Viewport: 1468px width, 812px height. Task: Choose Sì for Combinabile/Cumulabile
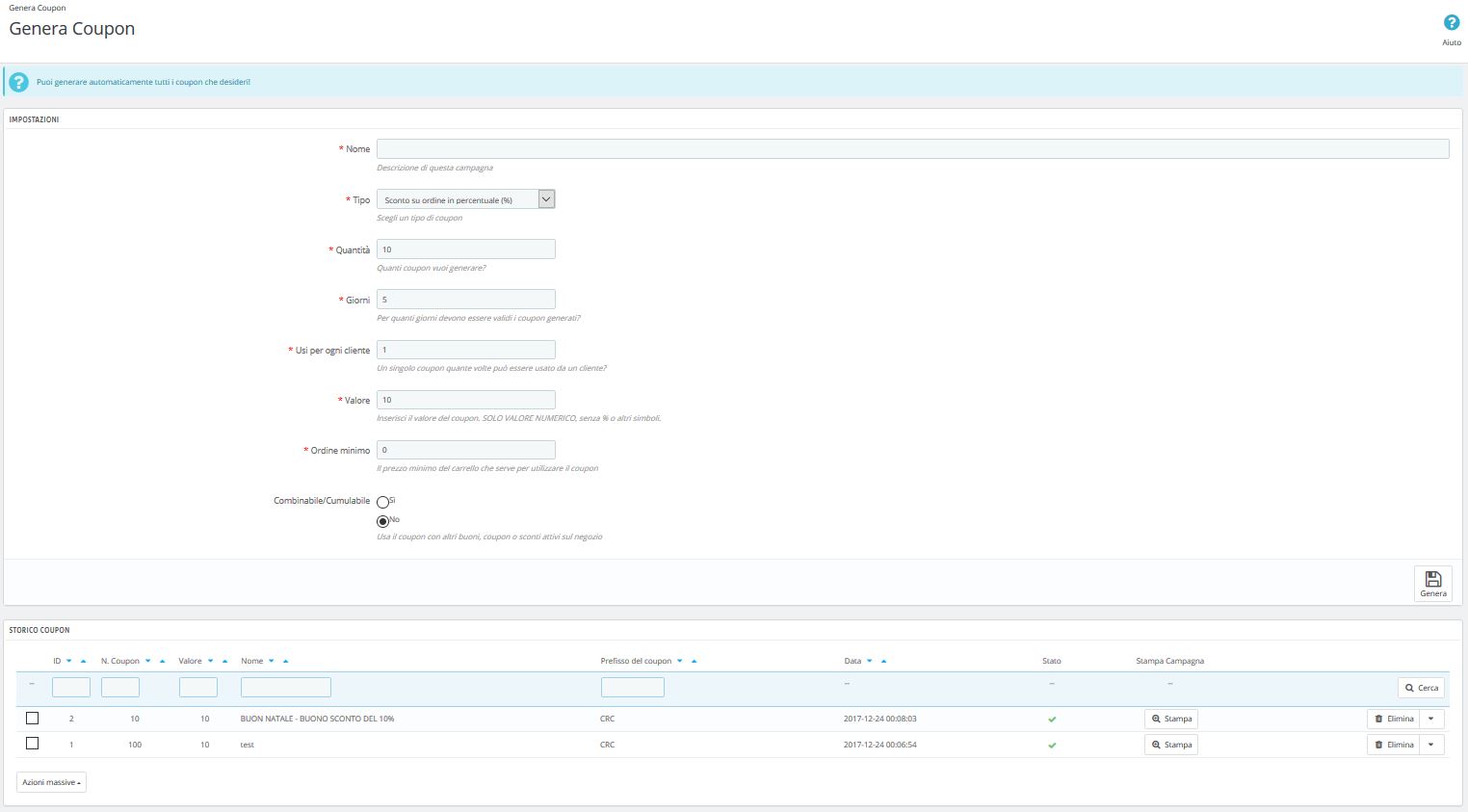point(382,502)
